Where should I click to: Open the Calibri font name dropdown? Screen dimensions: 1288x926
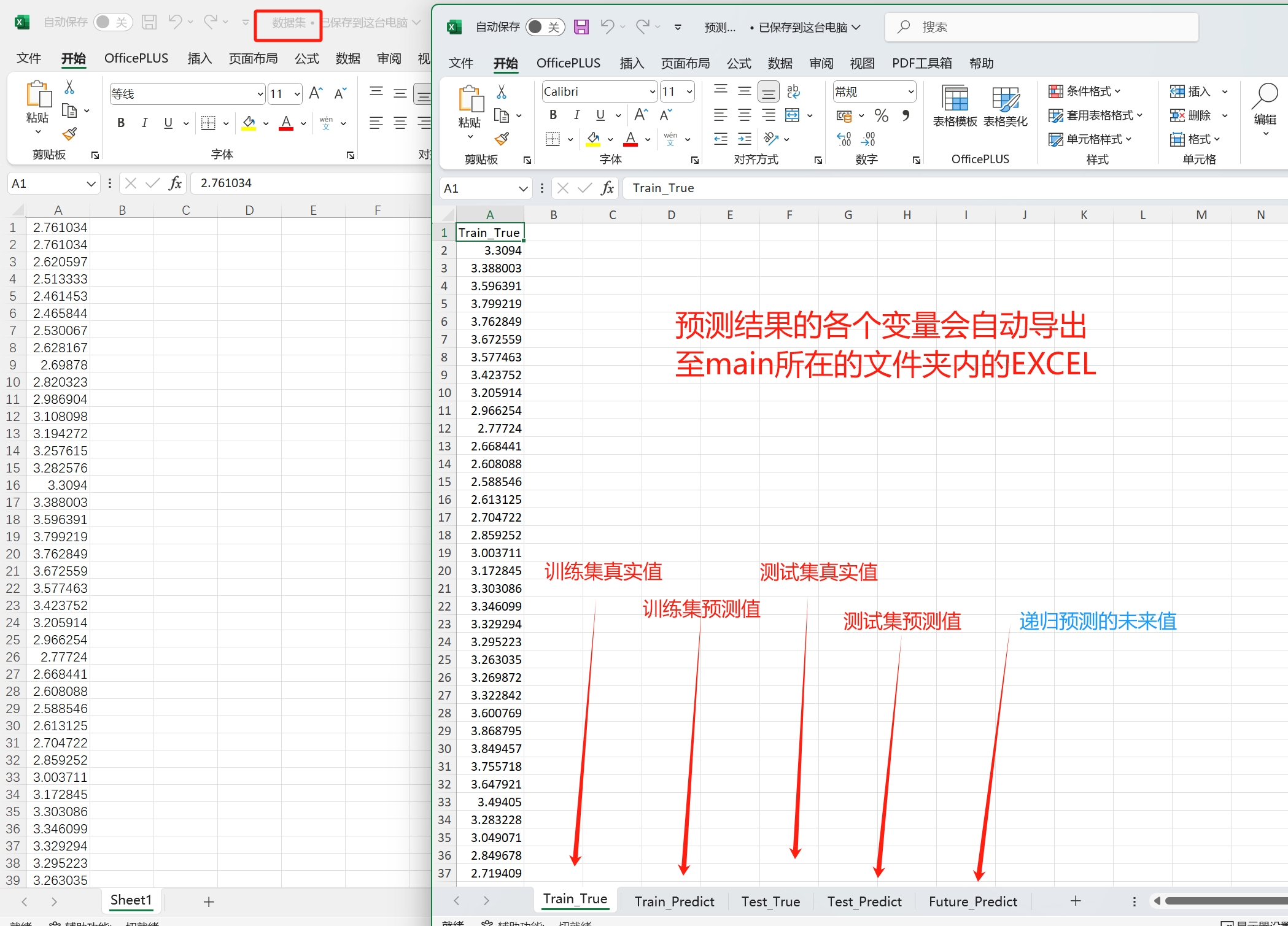click(652, 92)
